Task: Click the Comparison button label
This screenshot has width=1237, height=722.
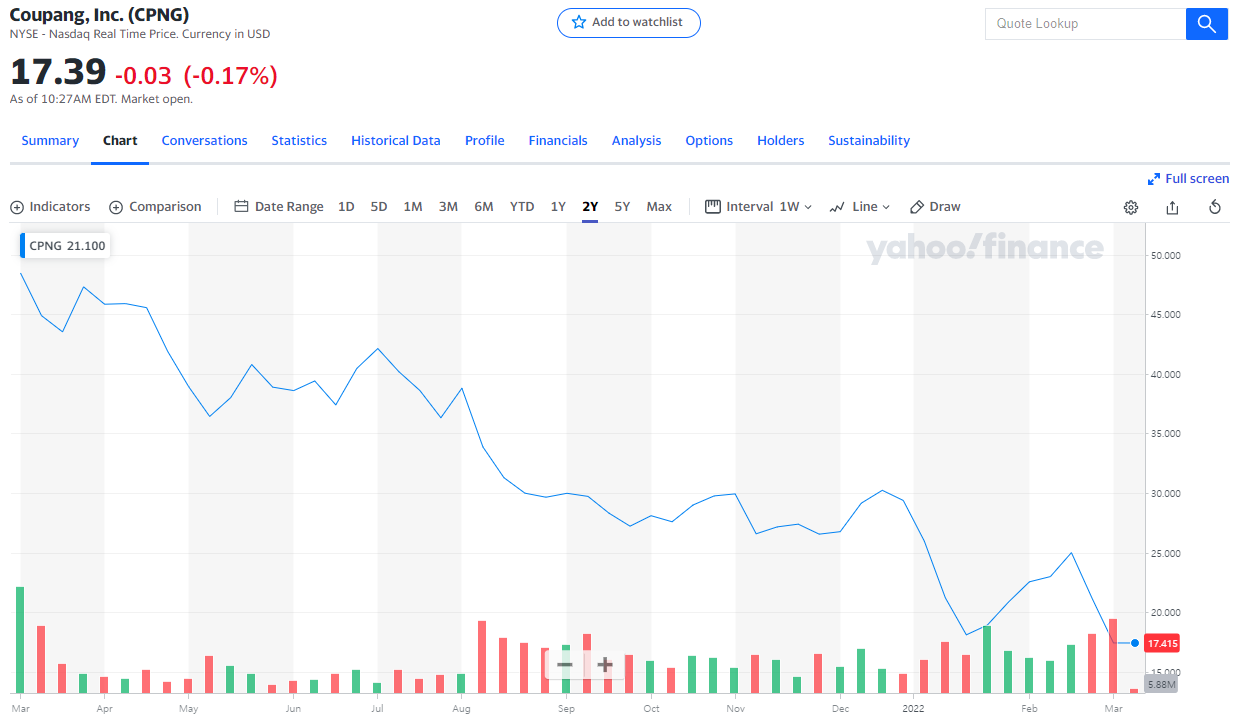Action: point(165,207)
